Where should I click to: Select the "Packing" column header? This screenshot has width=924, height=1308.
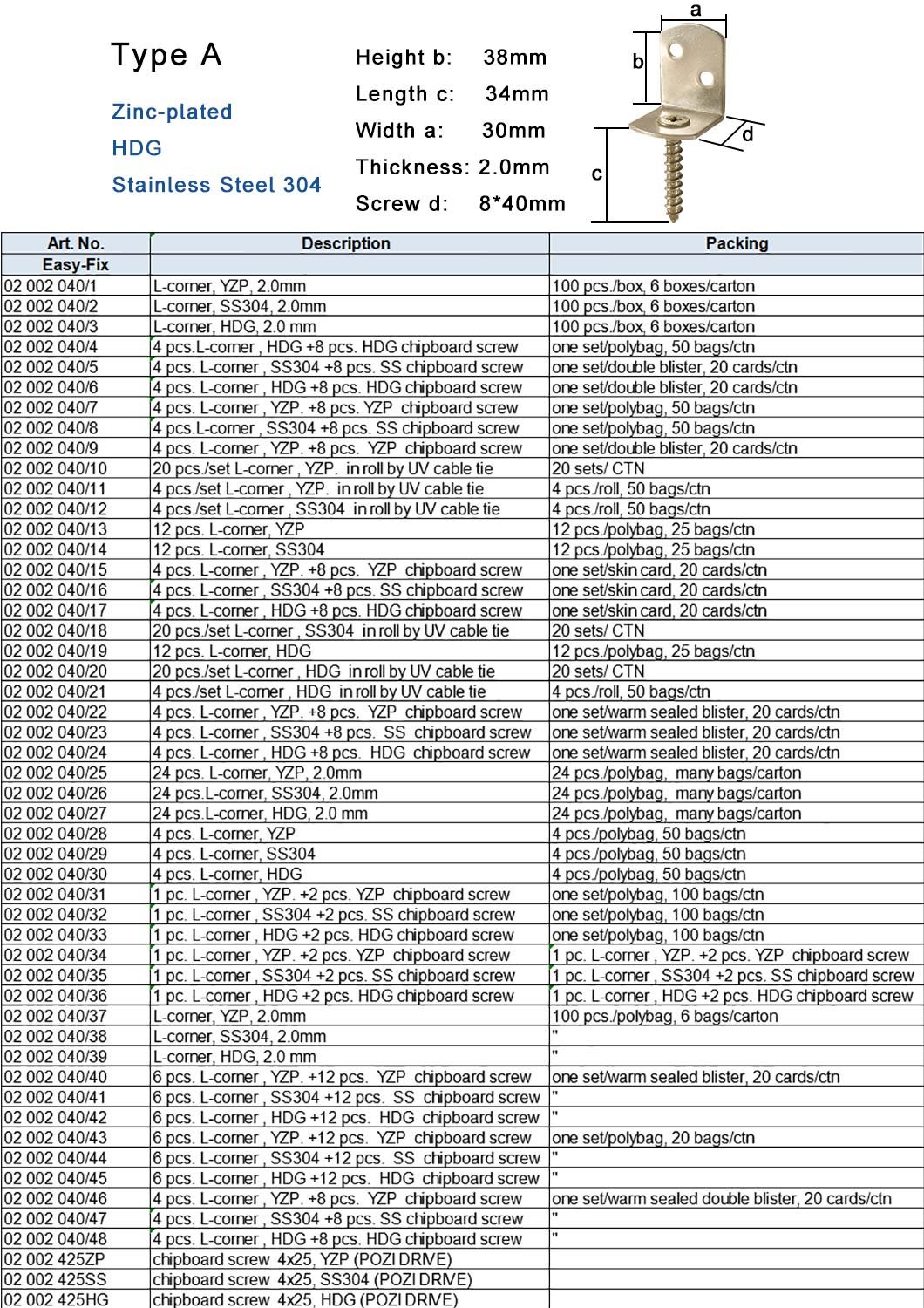[736, 243]
